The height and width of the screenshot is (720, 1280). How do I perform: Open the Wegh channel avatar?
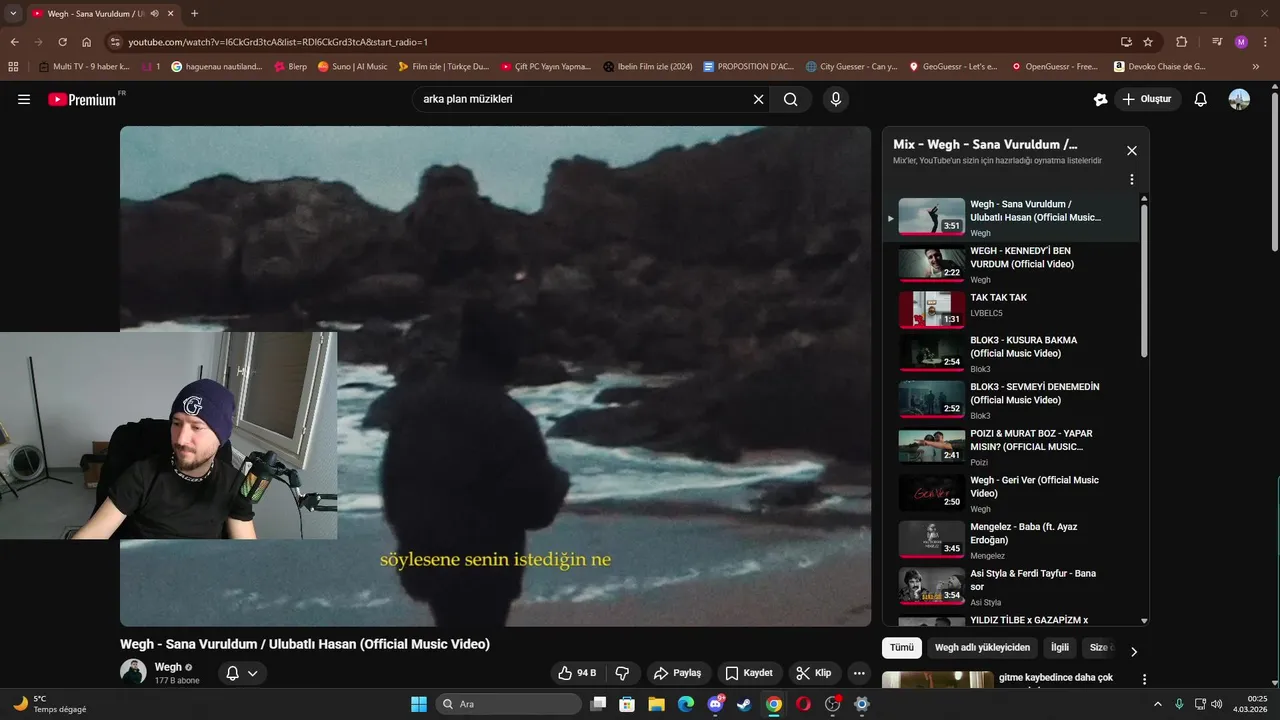pos(133,672)
